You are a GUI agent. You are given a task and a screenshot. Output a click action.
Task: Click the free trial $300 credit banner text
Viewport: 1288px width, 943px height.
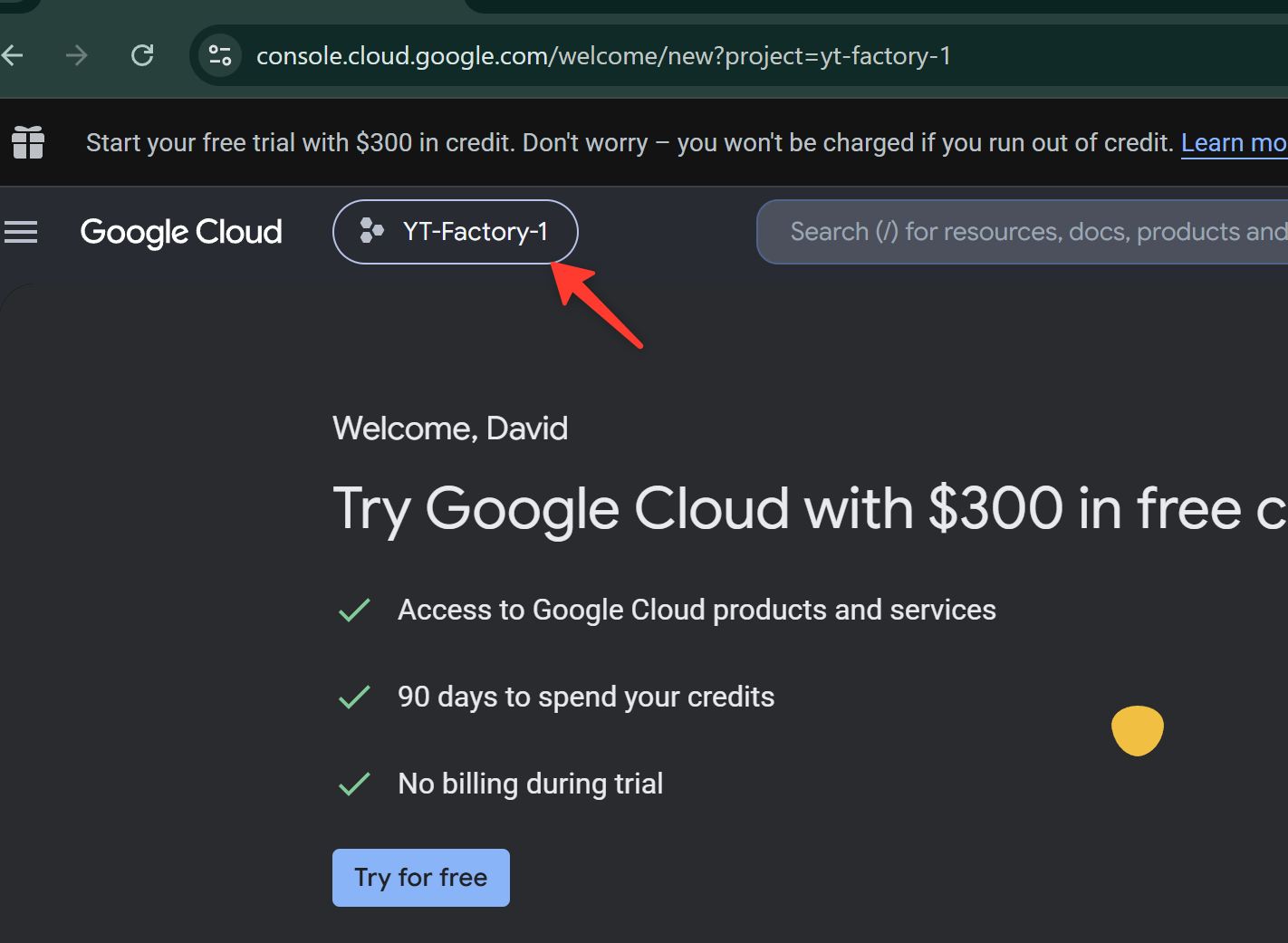[x=630, y=143]
